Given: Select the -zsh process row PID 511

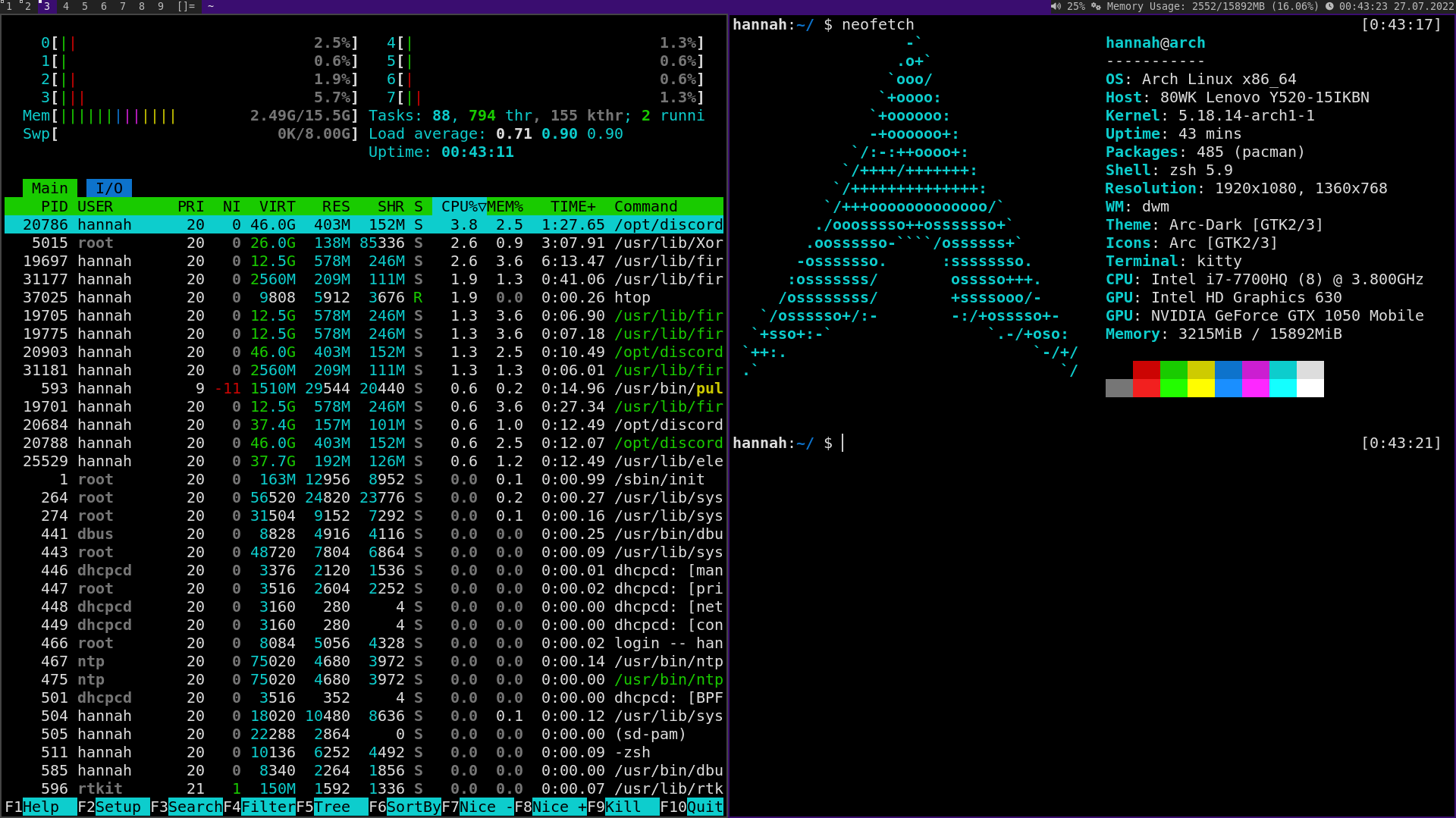Looking at the screenshot, I should tap(364, 752).
